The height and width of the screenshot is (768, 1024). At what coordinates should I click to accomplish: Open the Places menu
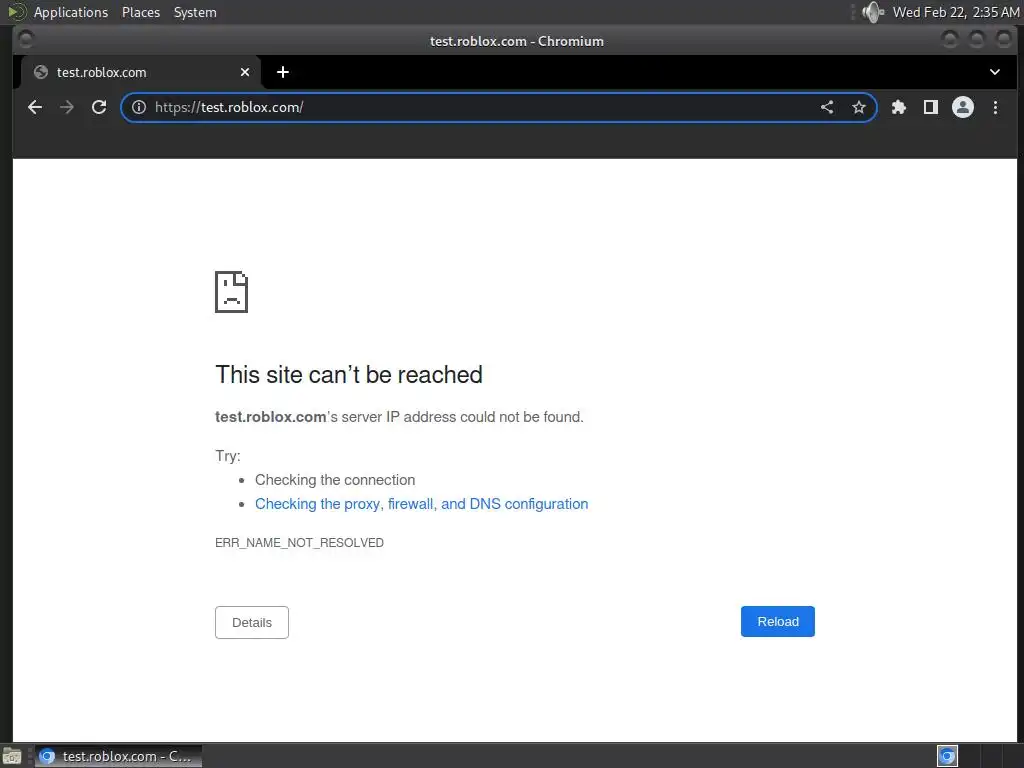click(x=141, y=12)
